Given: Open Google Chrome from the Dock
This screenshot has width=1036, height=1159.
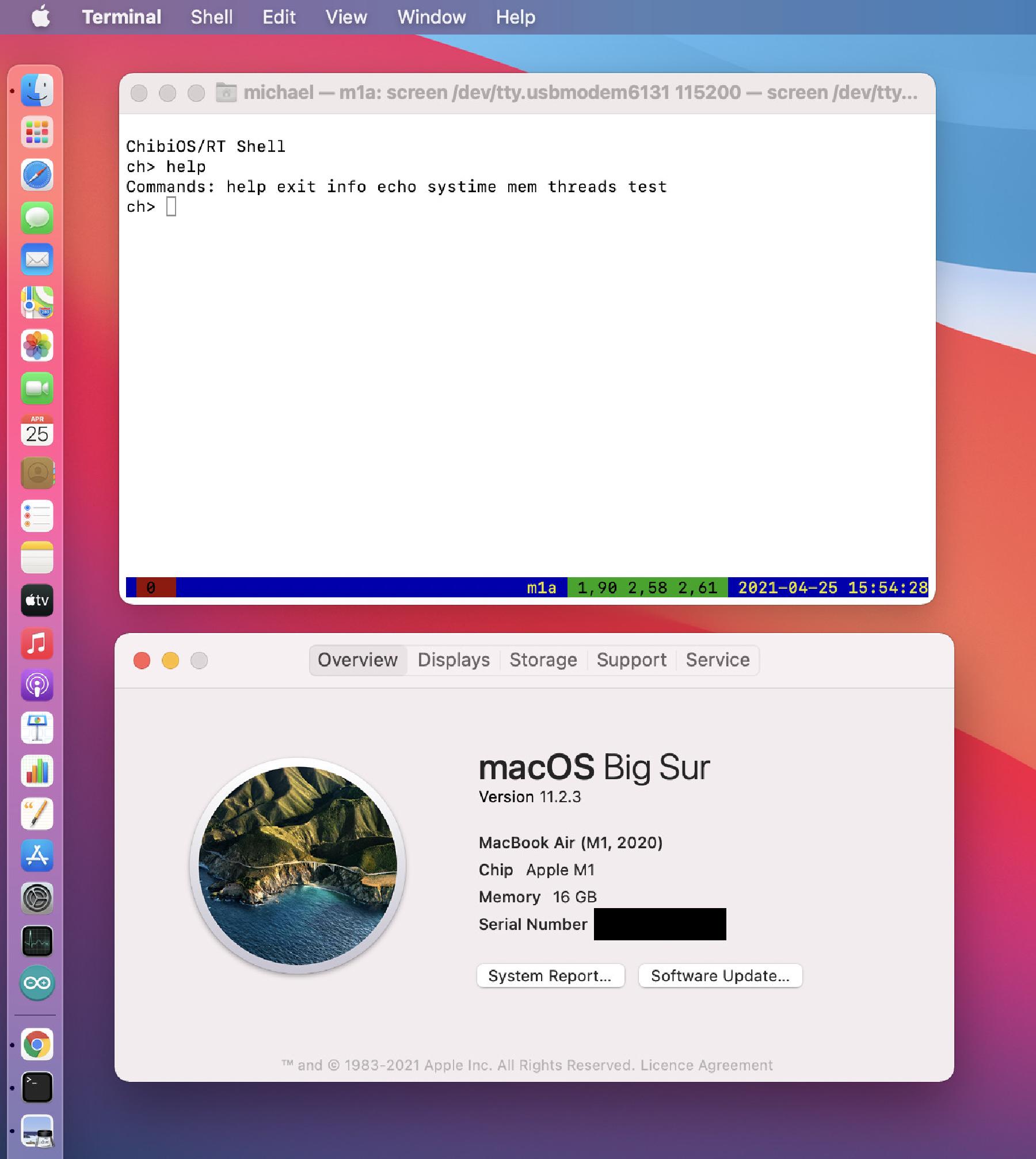Looking at the screenshot, I should click(x=37, y=1044).
